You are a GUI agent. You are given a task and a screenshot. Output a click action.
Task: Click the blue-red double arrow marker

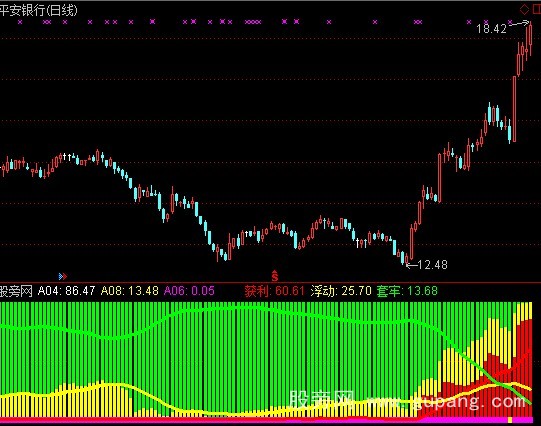pos(63,276)
